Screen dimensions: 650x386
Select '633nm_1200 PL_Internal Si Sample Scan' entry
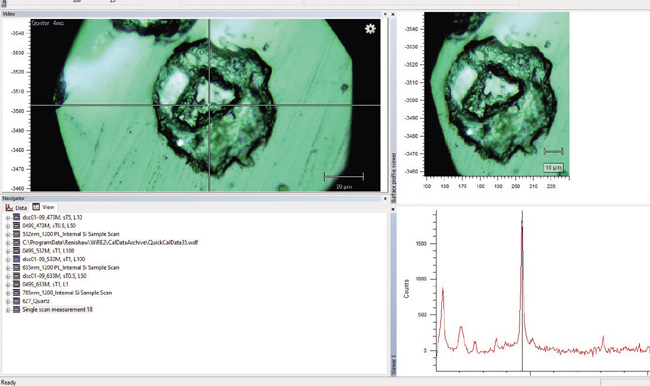[71, 267]
